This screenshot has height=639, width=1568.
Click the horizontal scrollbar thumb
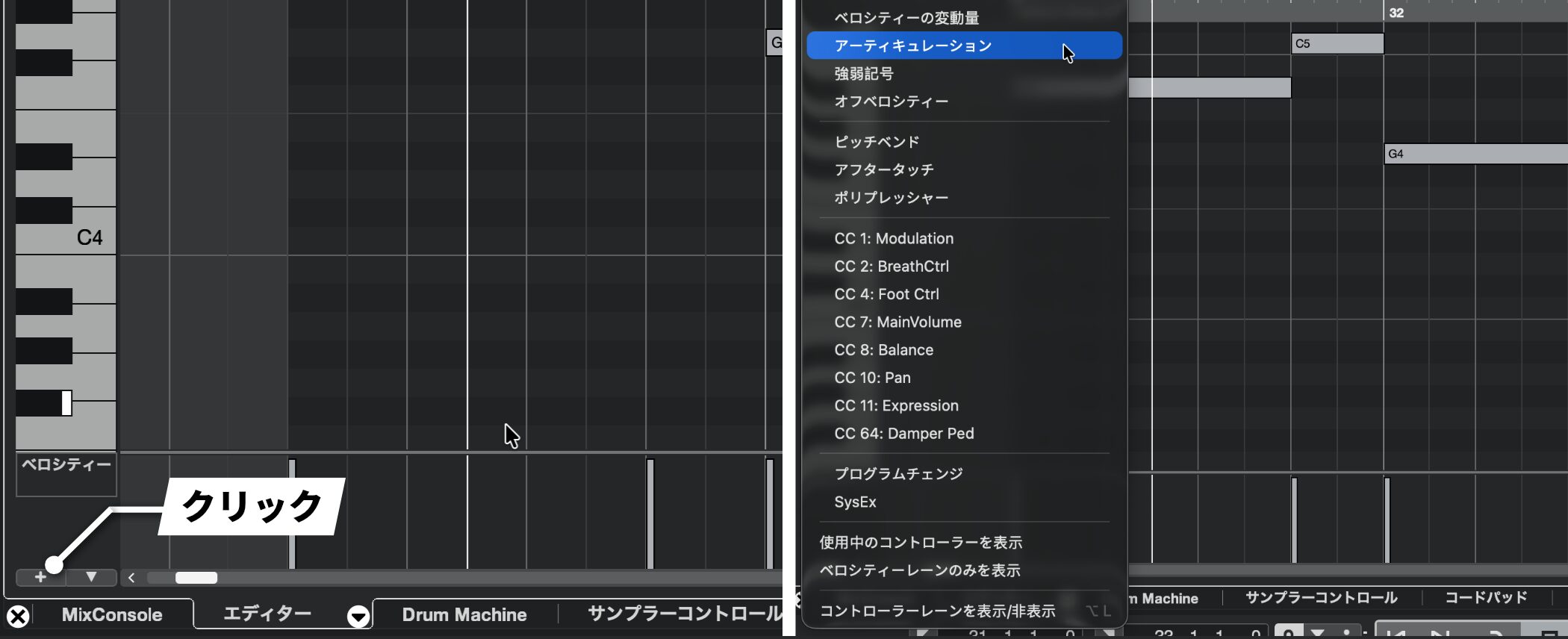click(x=196, y=578)
